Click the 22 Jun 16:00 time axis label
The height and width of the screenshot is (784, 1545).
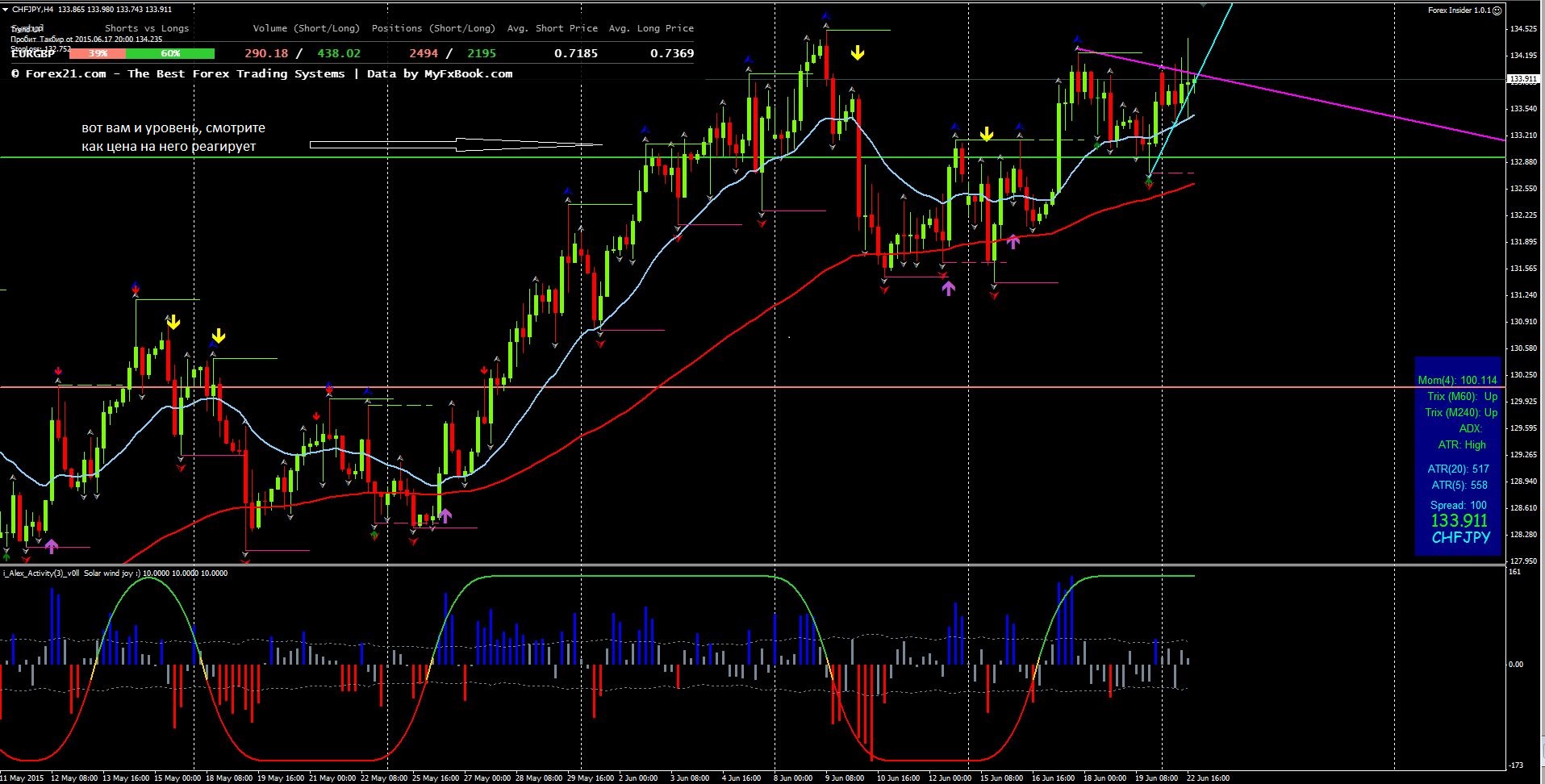pos(1208,778)
